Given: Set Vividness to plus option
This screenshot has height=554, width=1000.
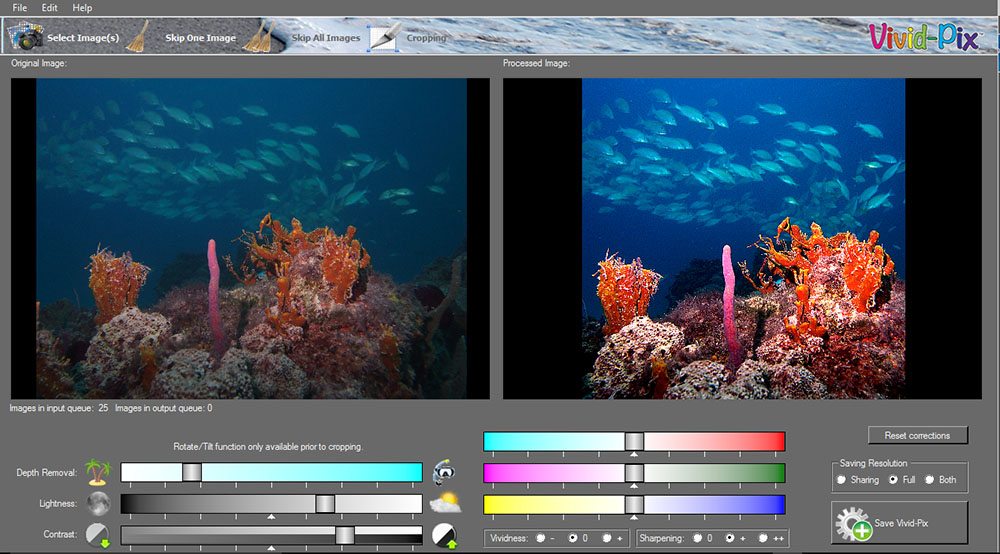Looking at the screenshot, I should [x=608, y=538].
